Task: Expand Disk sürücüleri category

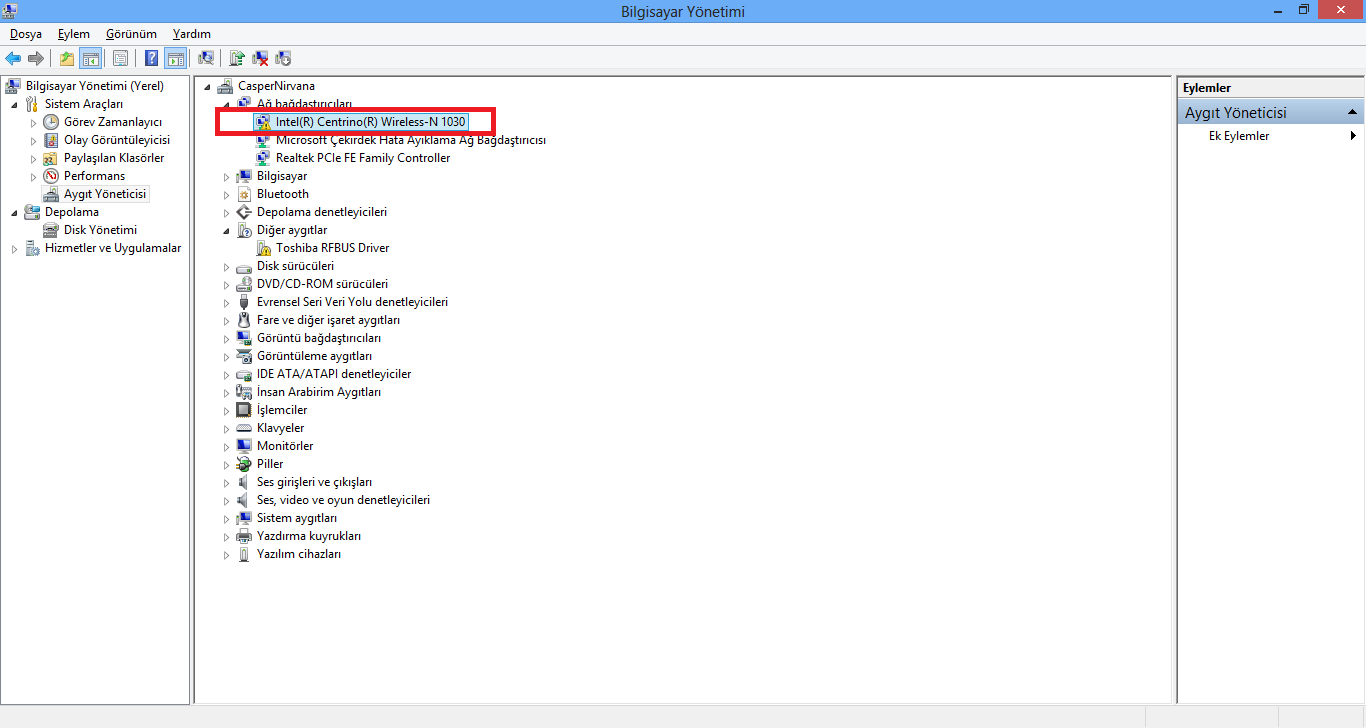Action: 226,266
